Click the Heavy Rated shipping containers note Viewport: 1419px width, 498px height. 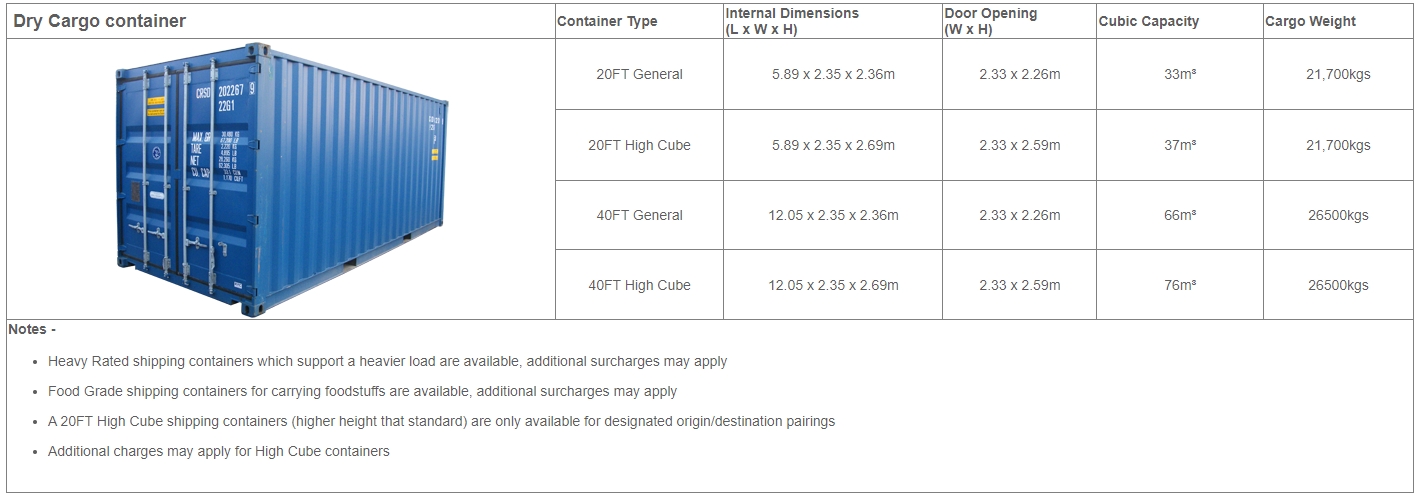click(387, 361)
